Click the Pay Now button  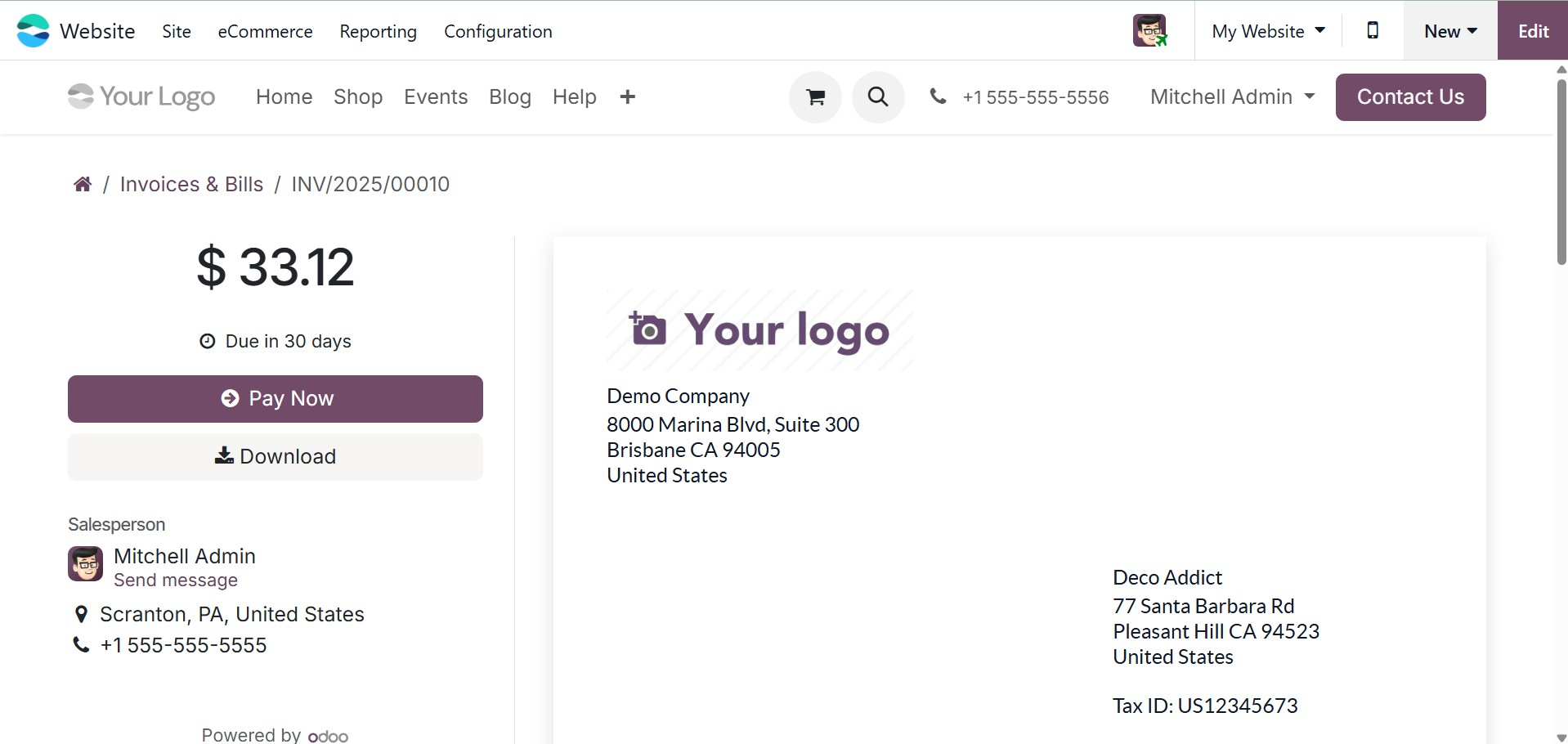click(276, 399)
